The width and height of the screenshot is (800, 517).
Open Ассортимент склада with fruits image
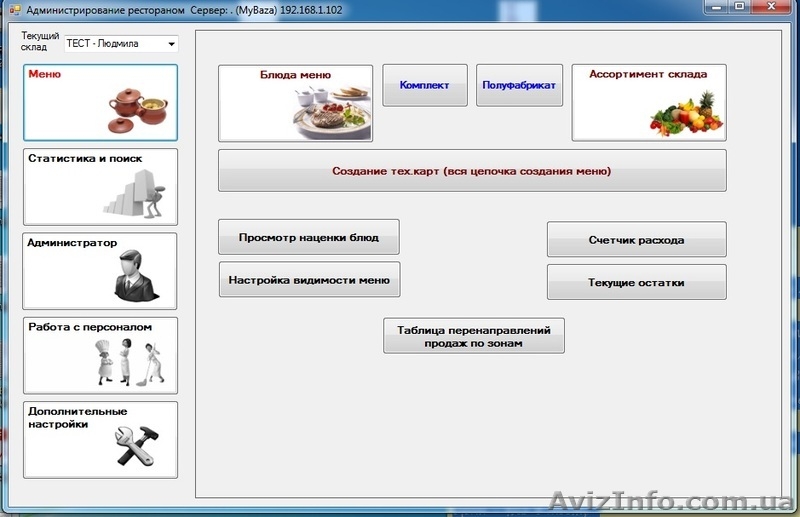[x=649, y=103]
